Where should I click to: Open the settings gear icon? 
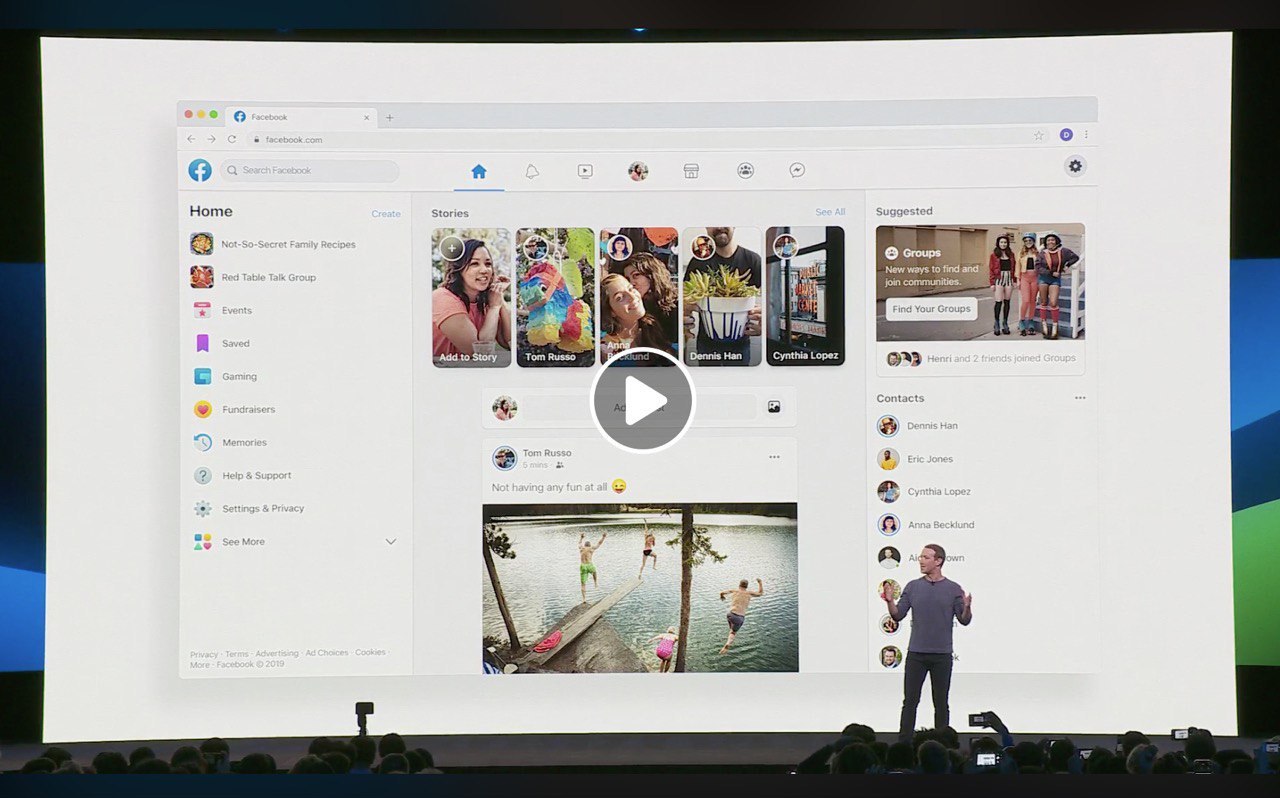[1075, 166]
